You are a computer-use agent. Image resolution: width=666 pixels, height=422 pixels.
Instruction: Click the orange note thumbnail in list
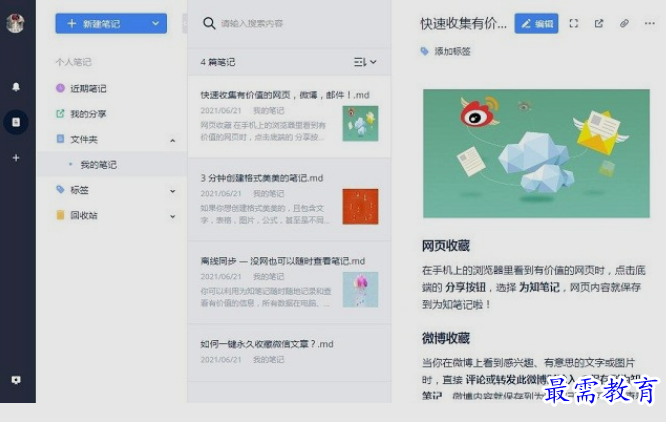click(x=360, y=207)
